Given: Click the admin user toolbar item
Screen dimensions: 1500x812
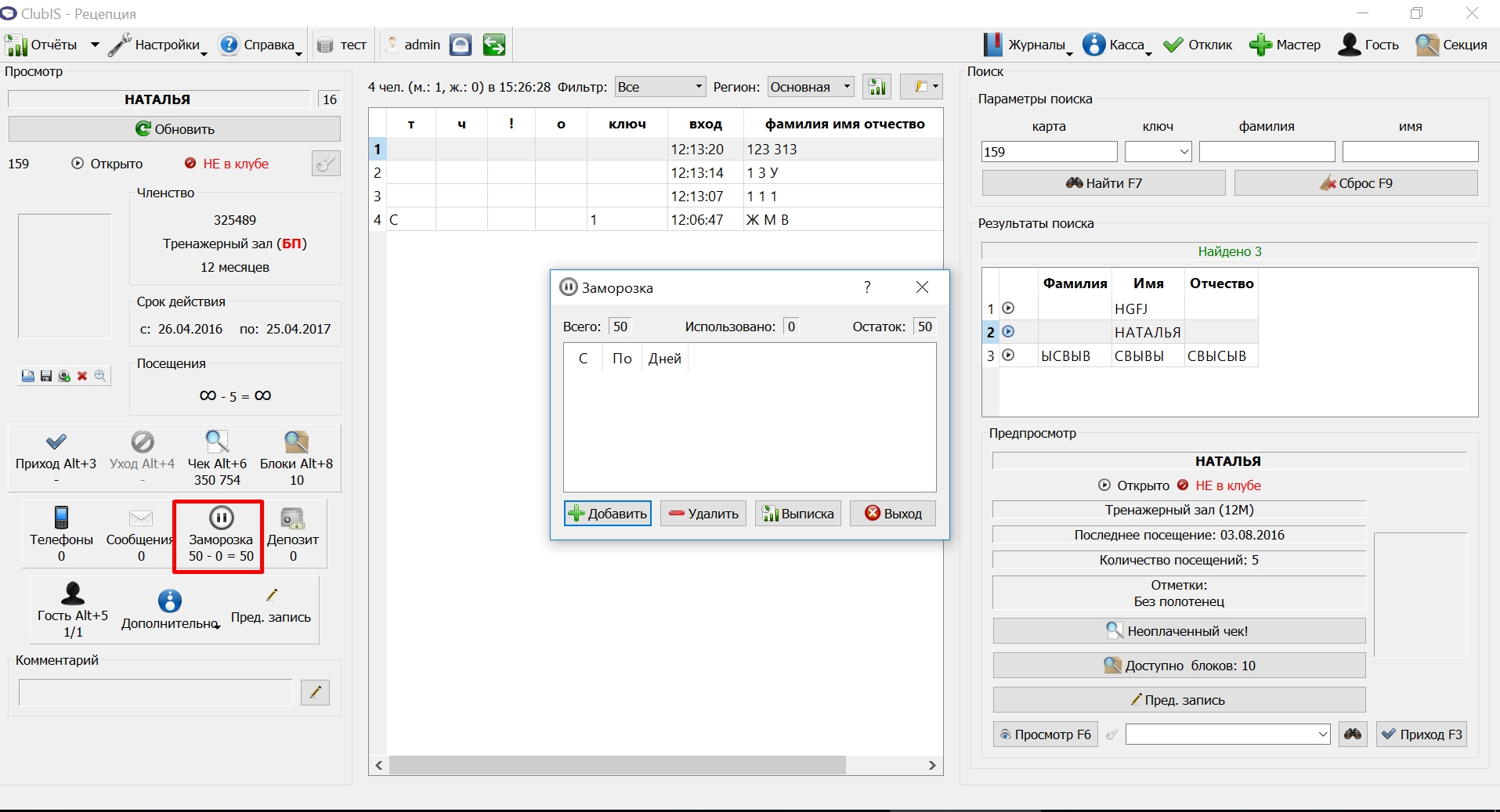Looking at the screenshot, I should point(414,45).
